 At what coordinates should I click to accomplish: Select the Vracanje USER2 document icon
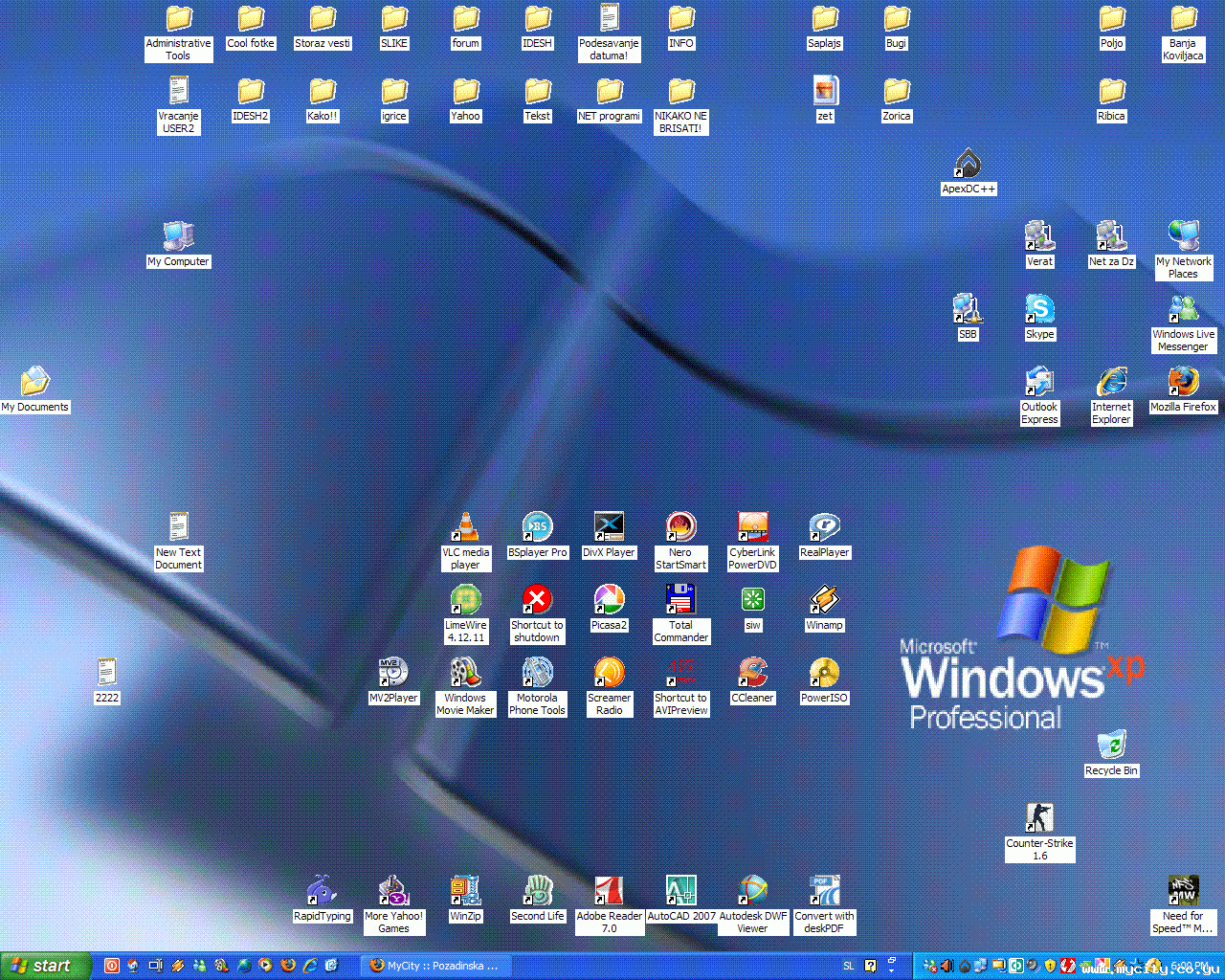[x=179, y=92]
